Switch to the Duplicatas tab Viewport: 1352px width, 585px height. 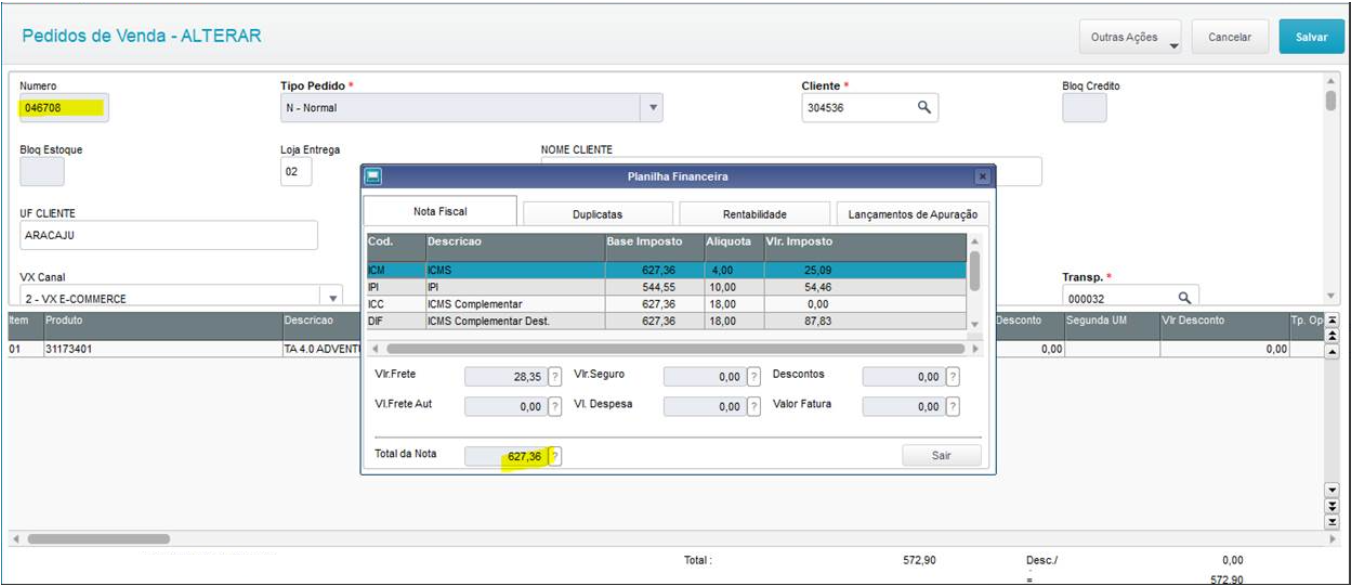(598, 214)
